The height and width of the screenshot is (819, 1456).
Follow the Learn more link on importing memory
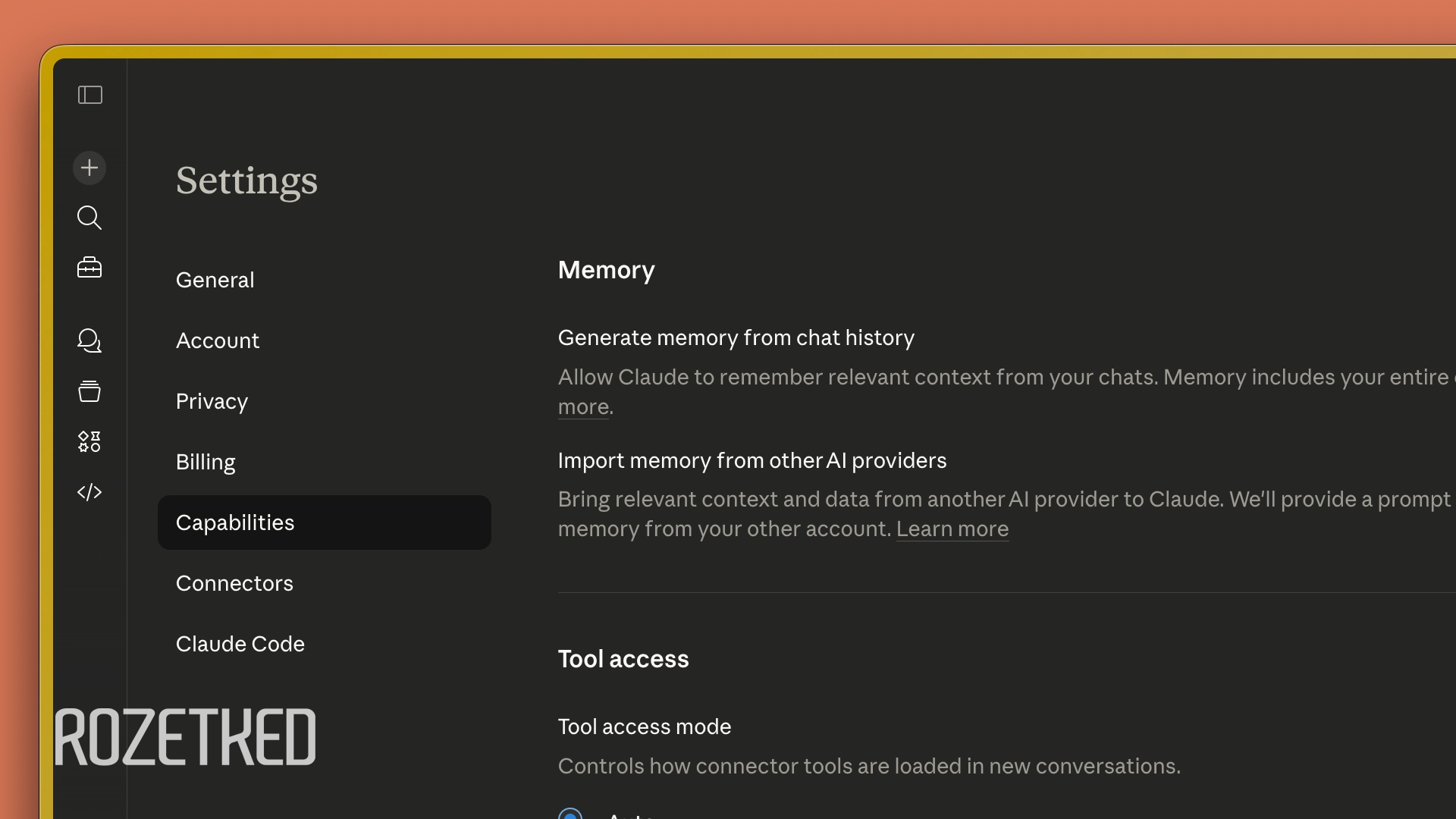coord(952,529)
